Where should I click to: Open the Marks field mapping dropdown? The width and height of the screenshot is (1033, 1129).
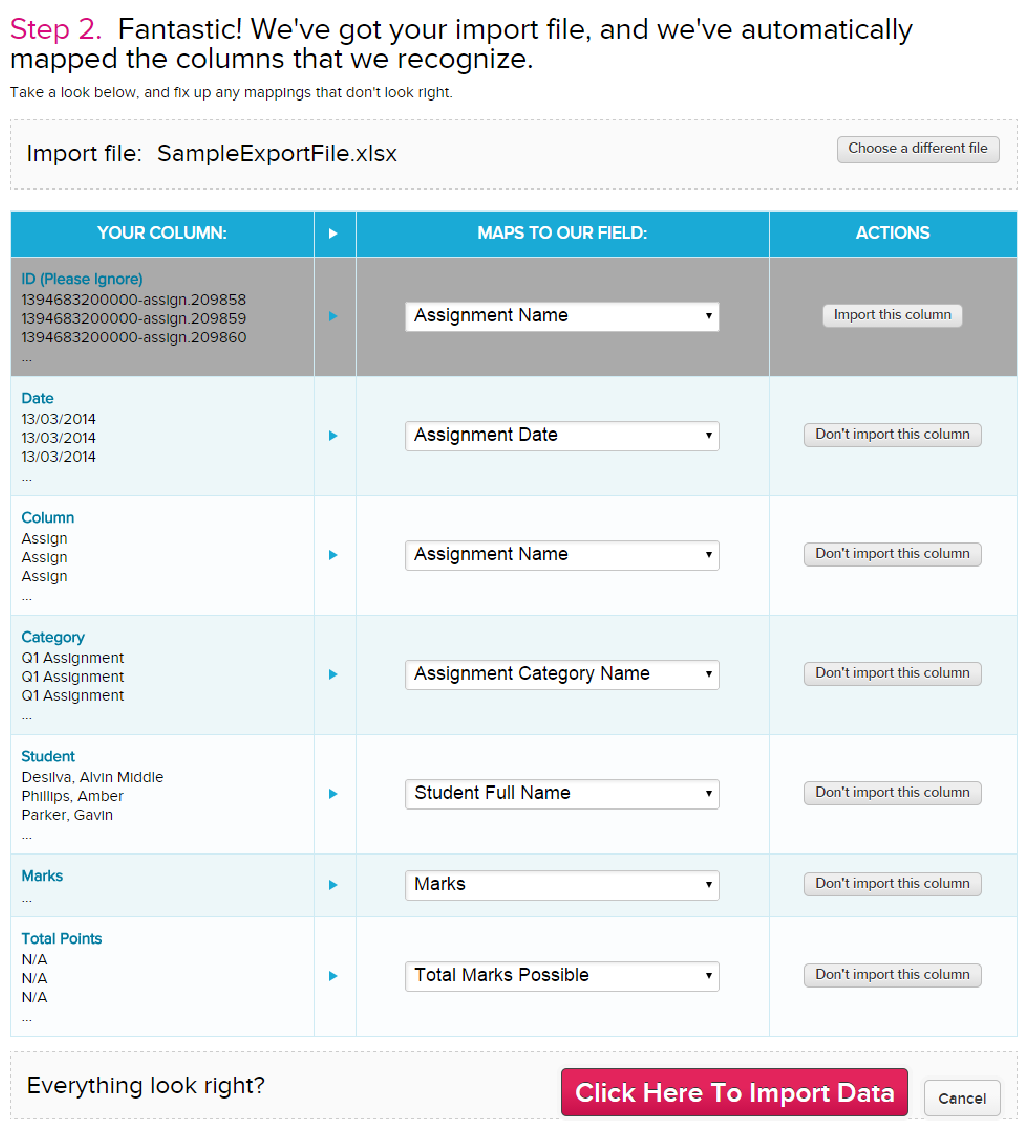pos(562,885)
